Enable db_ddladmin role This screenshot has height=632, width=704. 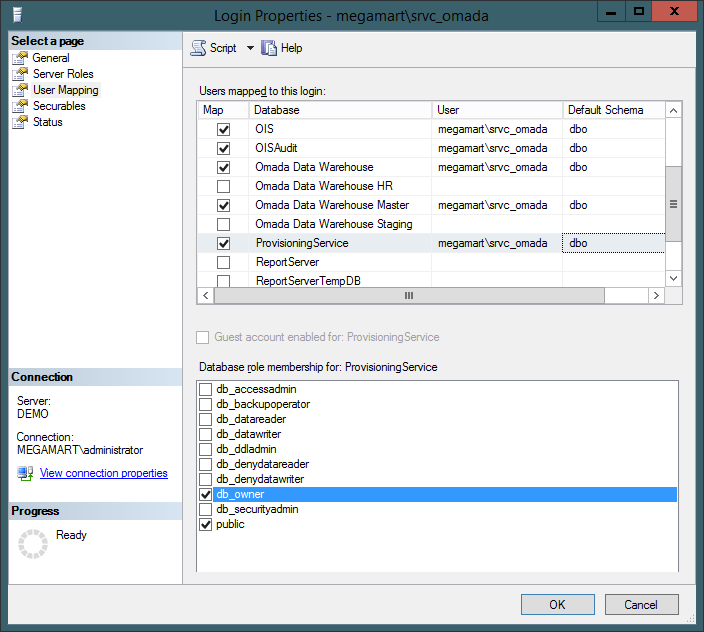pyautogui.click(x=205, y=449)
